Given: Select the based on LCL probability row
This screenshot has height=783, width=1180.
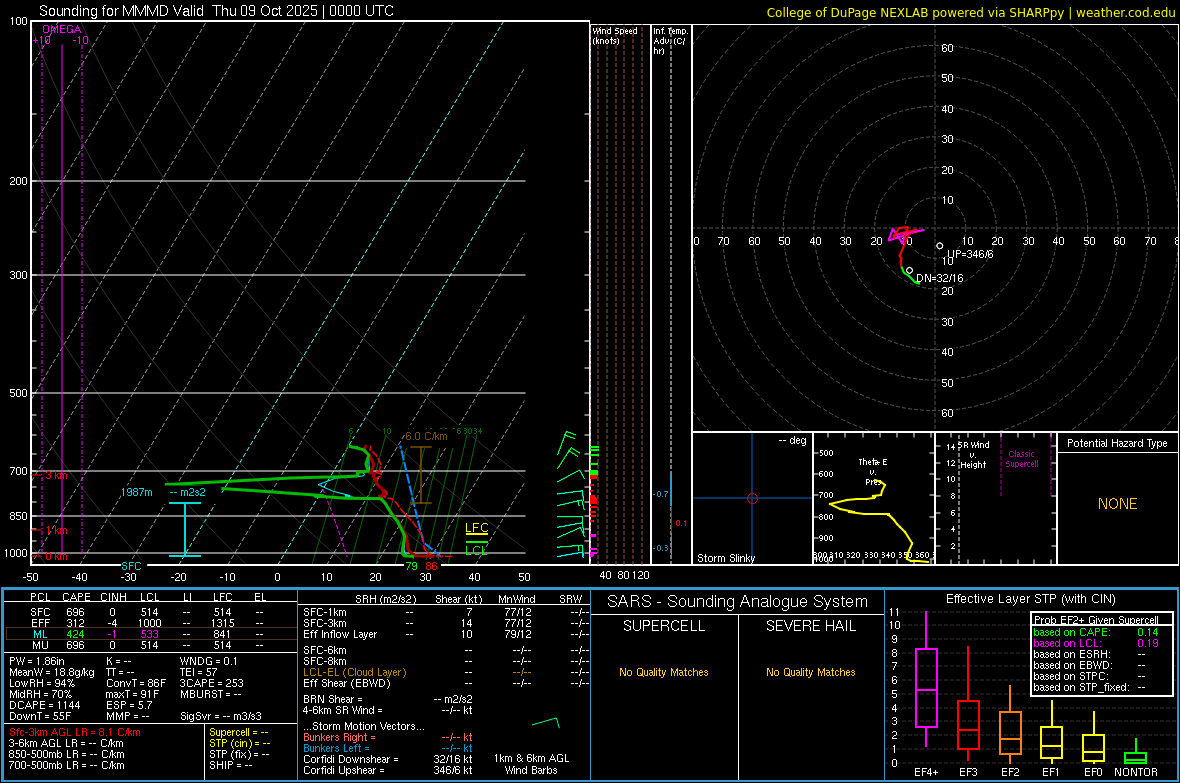Looking at the screenshot, I should click(x=1096, y=643).
